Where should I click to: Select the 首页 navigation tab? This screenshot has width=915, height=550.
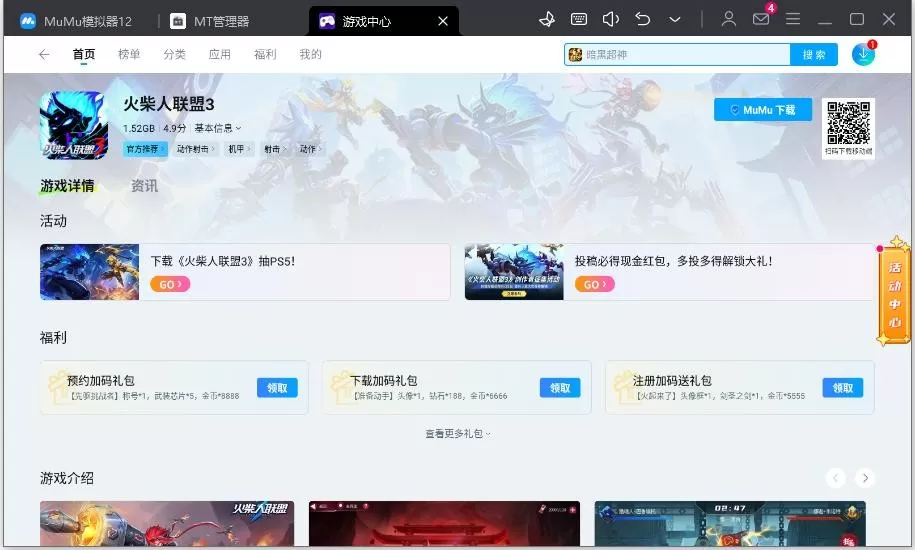pyautogui.click(x=83, y=54)
